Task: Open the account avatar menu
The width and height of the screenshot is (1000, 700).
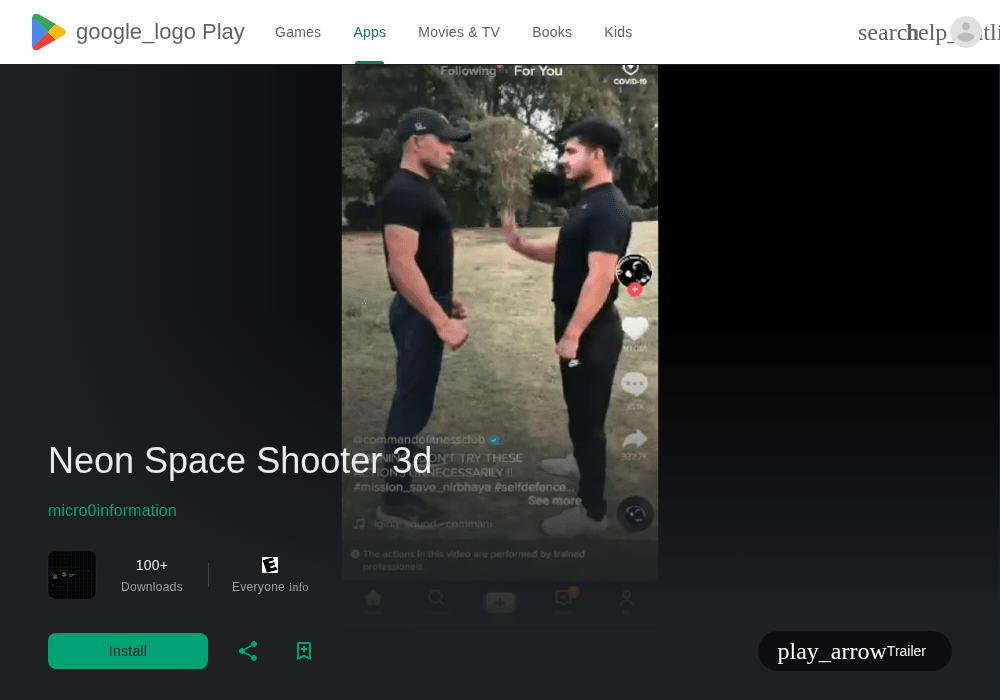Action: 966,32
